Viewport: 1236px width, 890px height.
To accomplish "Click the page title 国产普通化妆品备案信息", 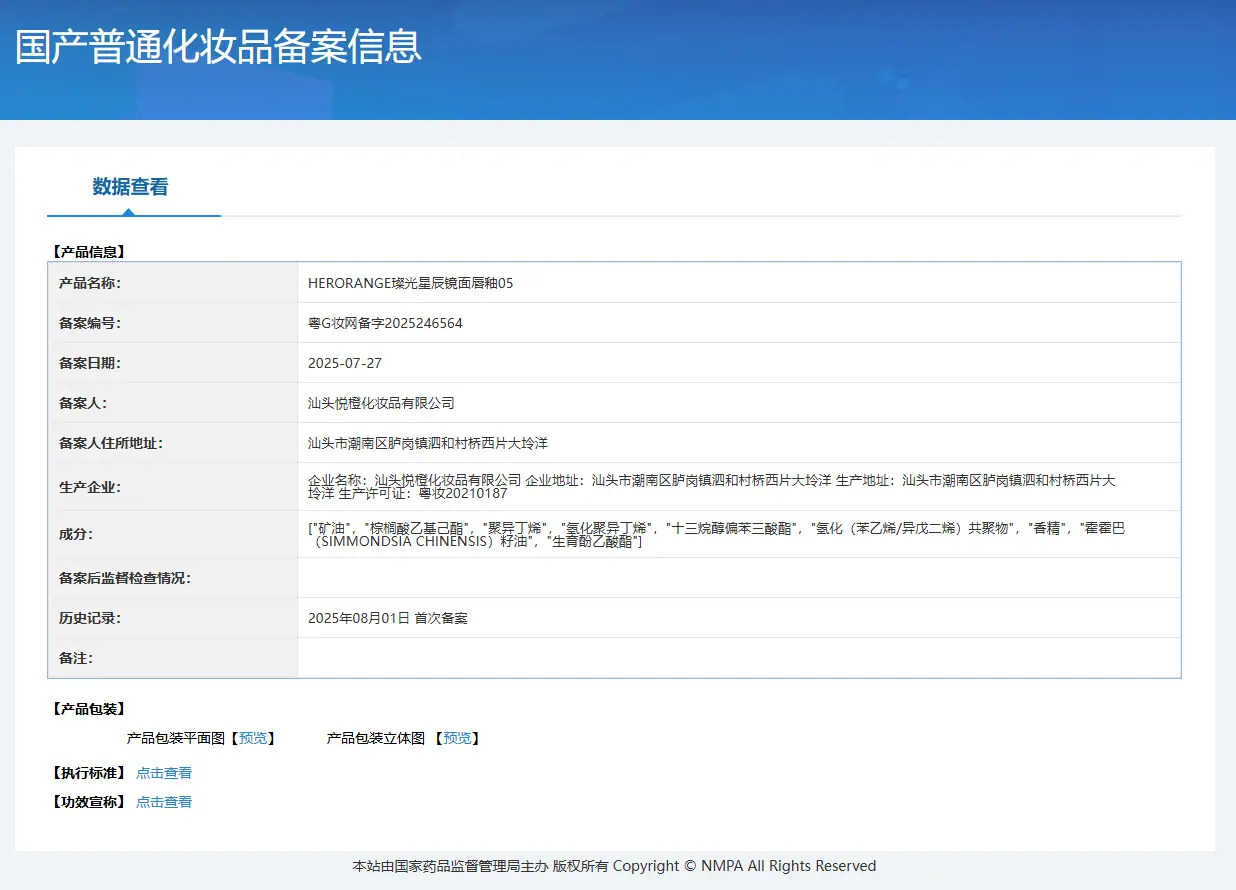I will [219, 47].
